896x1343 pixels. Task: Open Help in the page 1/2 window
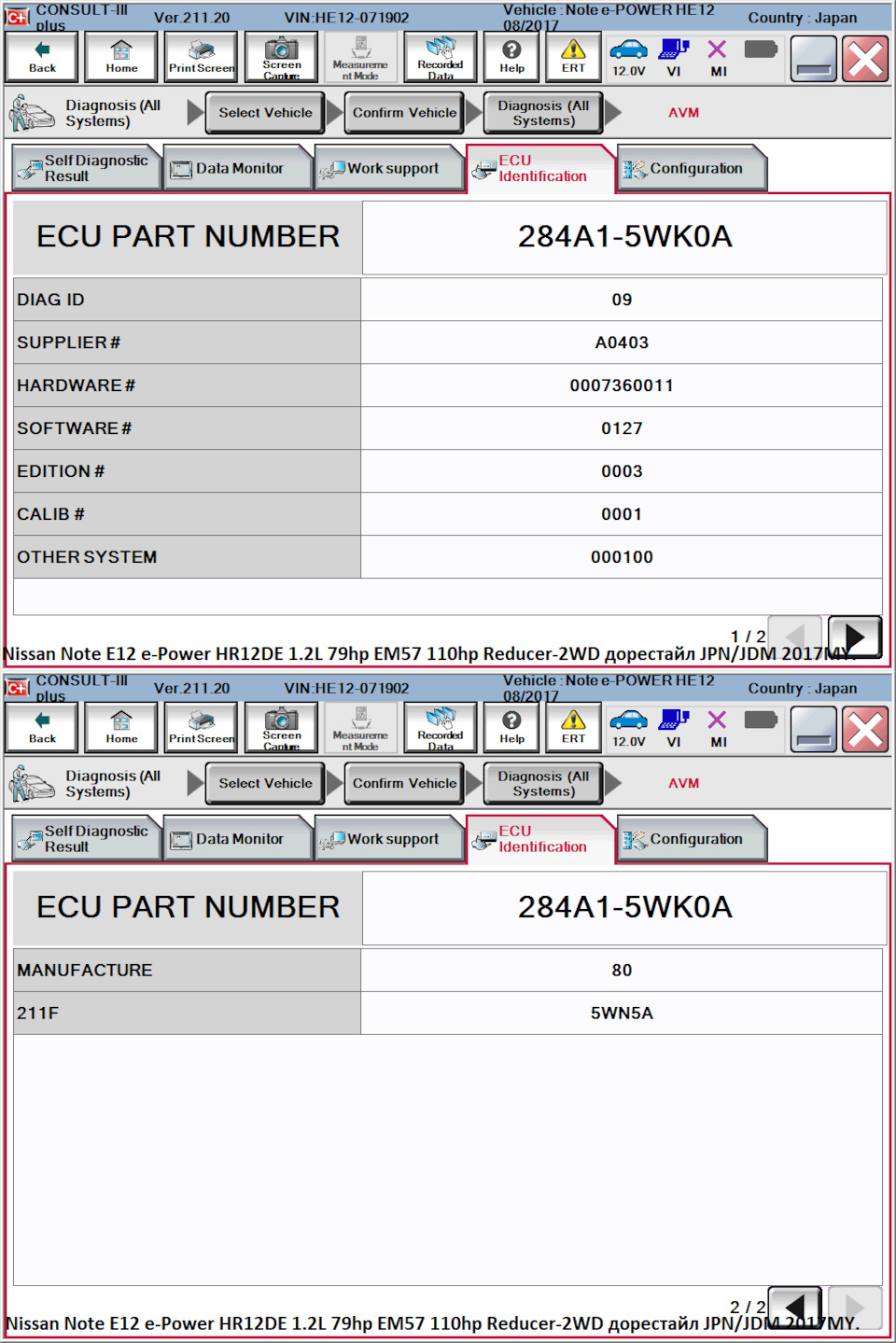point(511,57)
